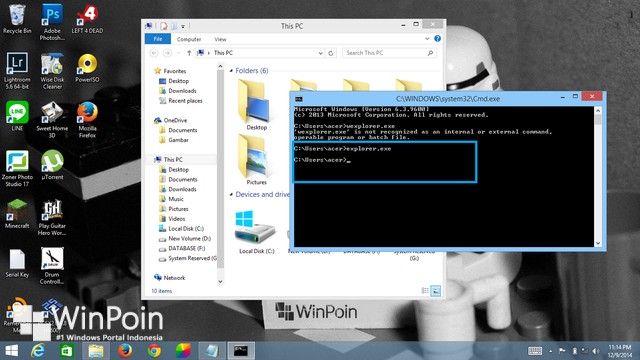Open Play Guitar Hero desktop shortcut
The width and height of the screenshot is (640, 360).
pos(52,217)
